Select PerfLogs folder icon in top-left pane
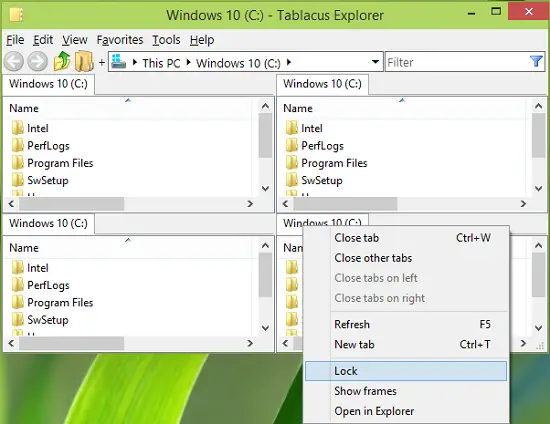Viewport: 550px width, 424px height. [18, 145]
